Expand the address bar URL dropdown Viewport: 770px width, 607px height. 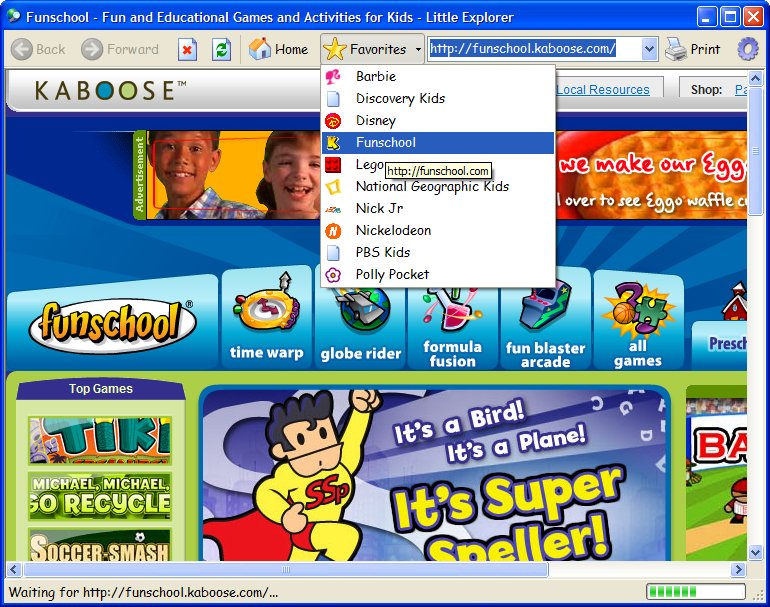(649, 49)
